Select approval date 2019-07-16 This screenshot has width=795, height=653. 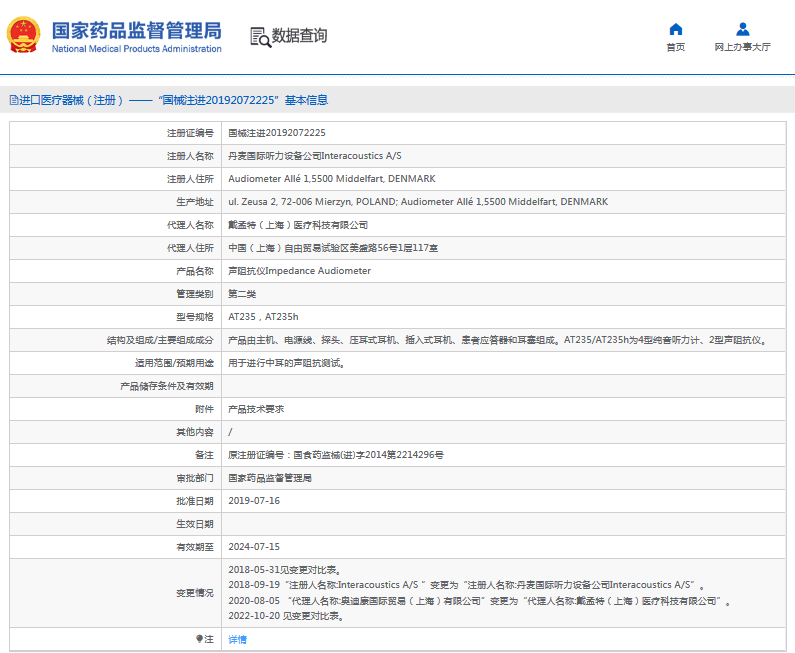(254, 501)
